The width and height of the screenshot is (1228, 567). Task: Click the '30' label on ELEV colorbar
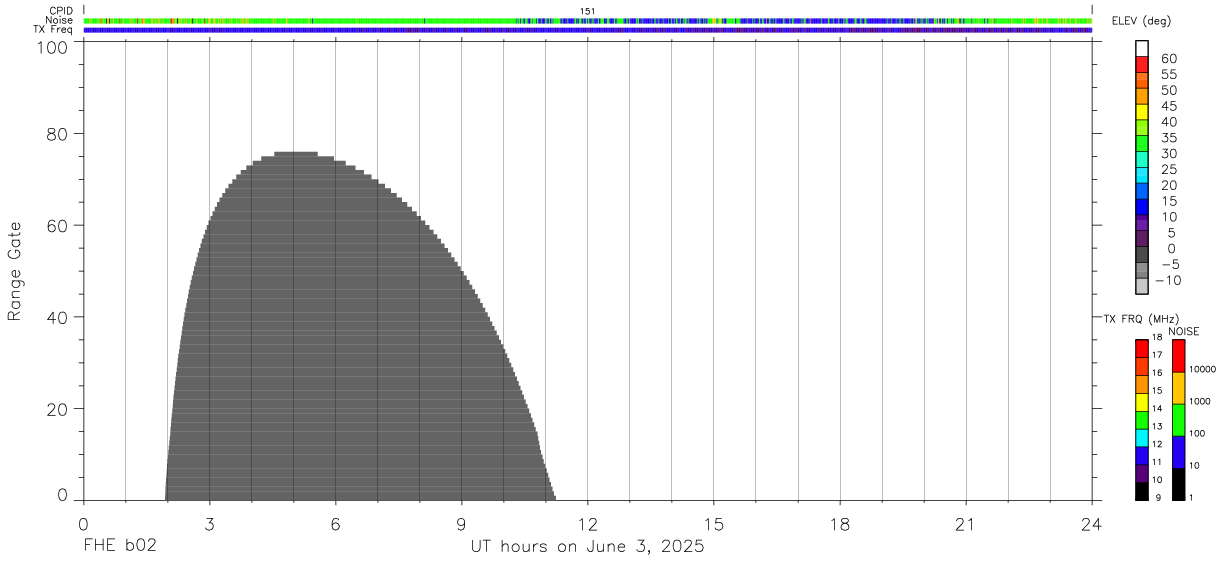coord(1168,154)
